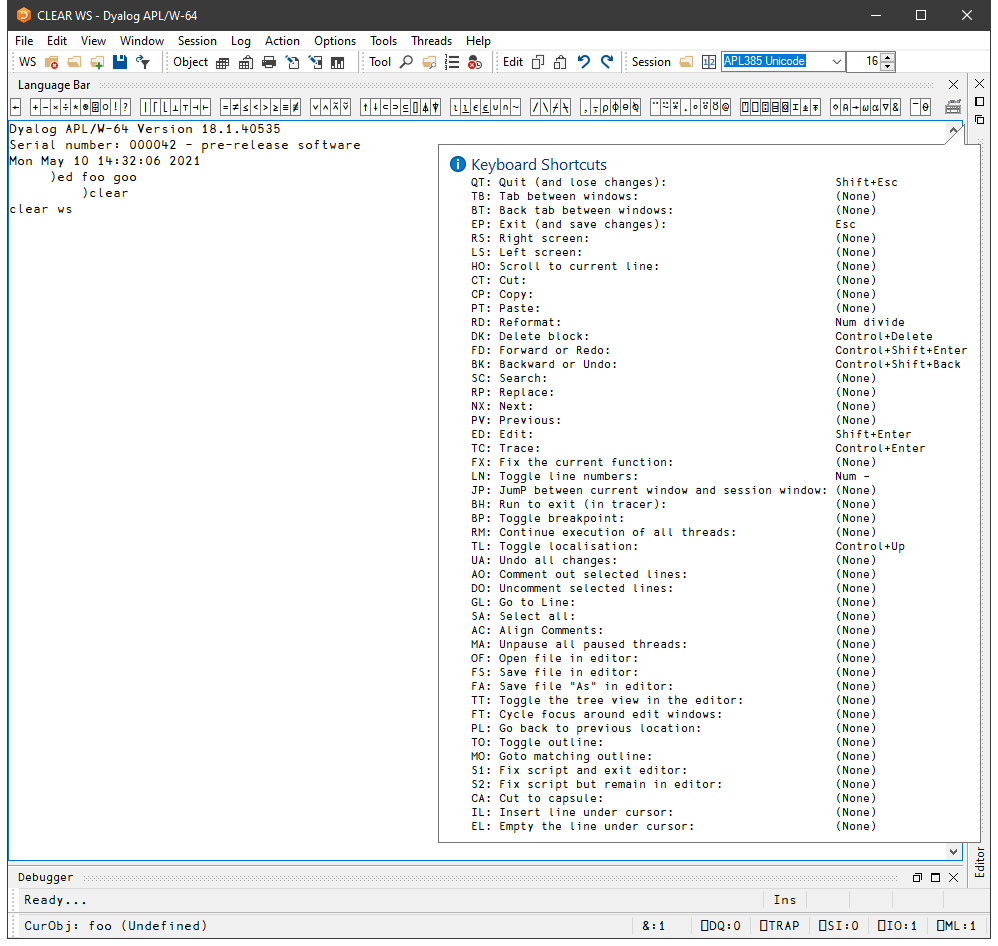Open the Threads menu

pos(431,41)
